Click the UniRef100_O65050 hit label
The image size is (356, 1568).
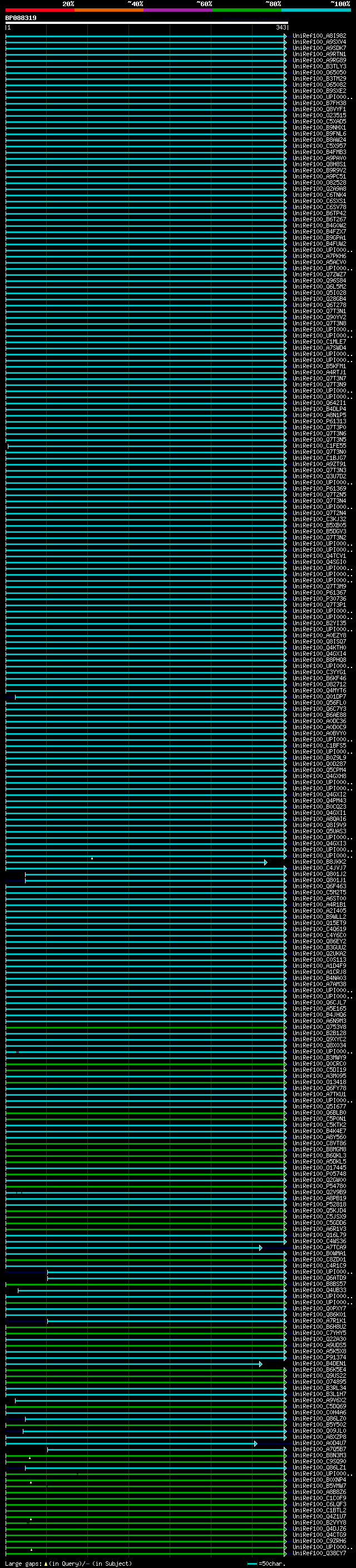[x=319, y=72]
